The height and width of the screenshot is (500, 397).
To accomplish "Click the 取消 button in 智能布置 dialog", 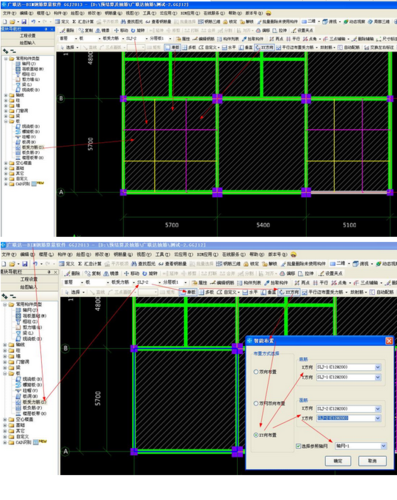I will tap(372, 461).
